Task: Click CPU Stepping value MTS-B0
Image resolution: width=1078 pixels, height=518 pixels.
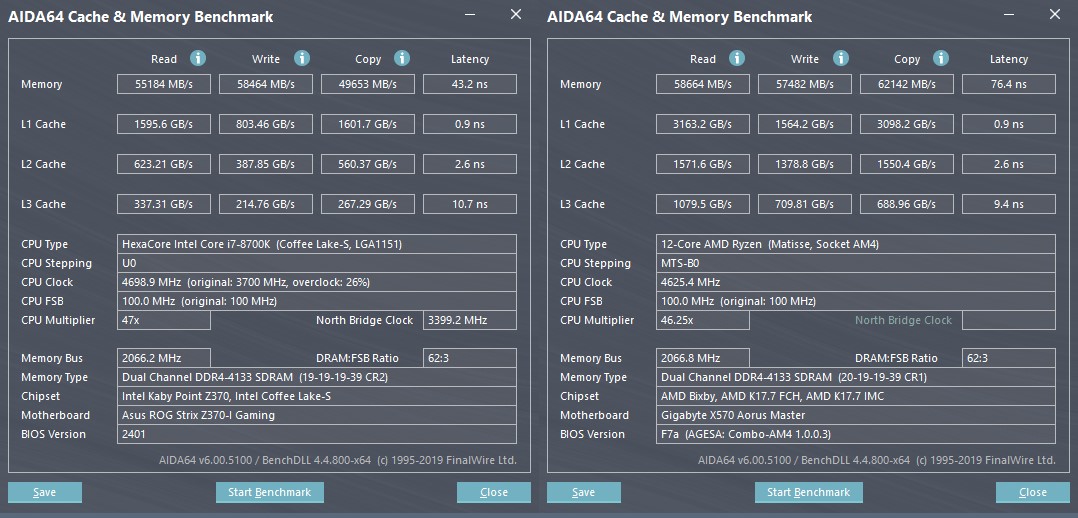Action: 856,263
